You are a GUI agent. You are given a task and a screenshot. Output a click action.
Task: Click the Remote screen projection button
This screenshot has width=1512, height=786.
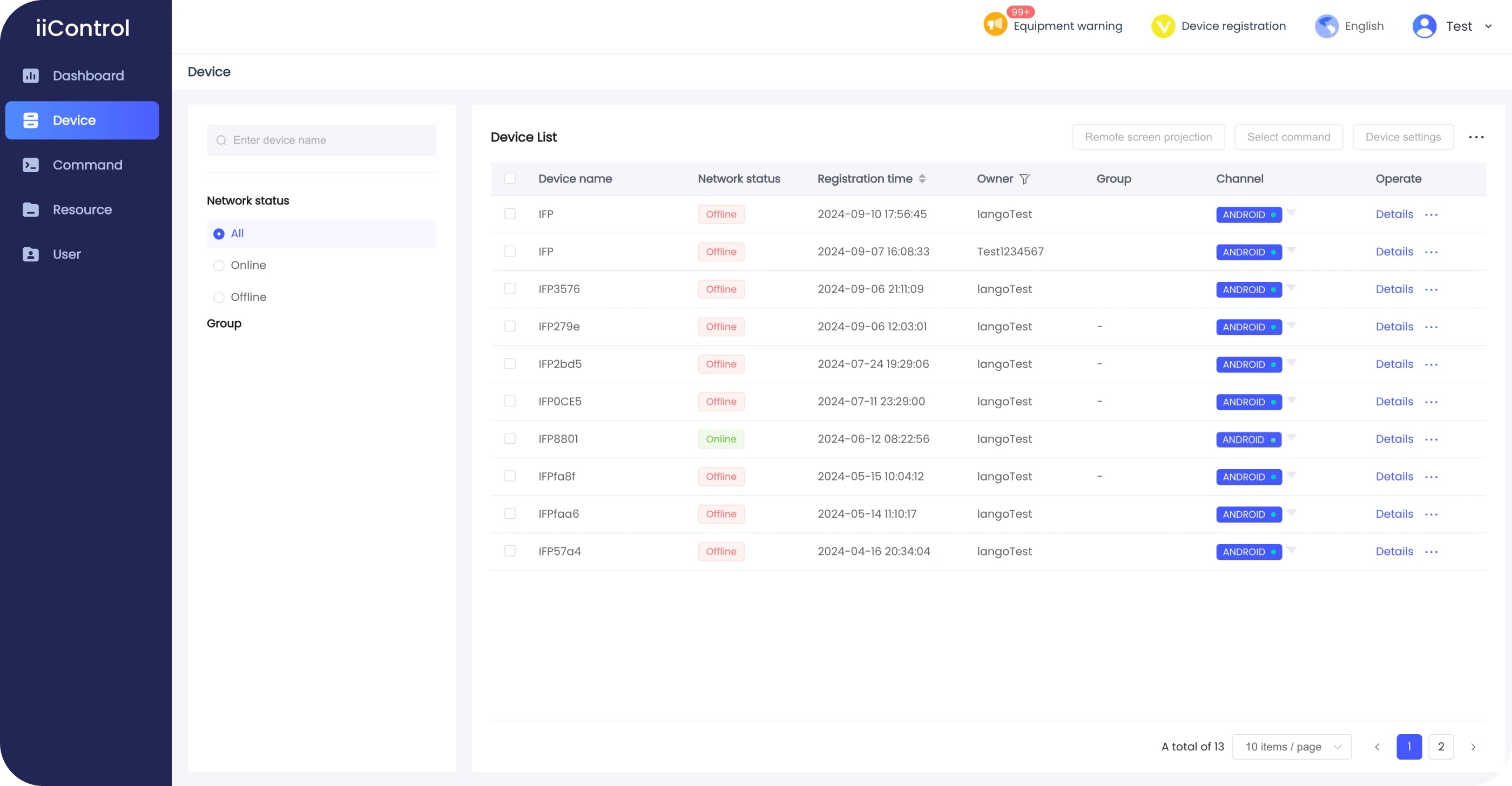click(1148, 137)
